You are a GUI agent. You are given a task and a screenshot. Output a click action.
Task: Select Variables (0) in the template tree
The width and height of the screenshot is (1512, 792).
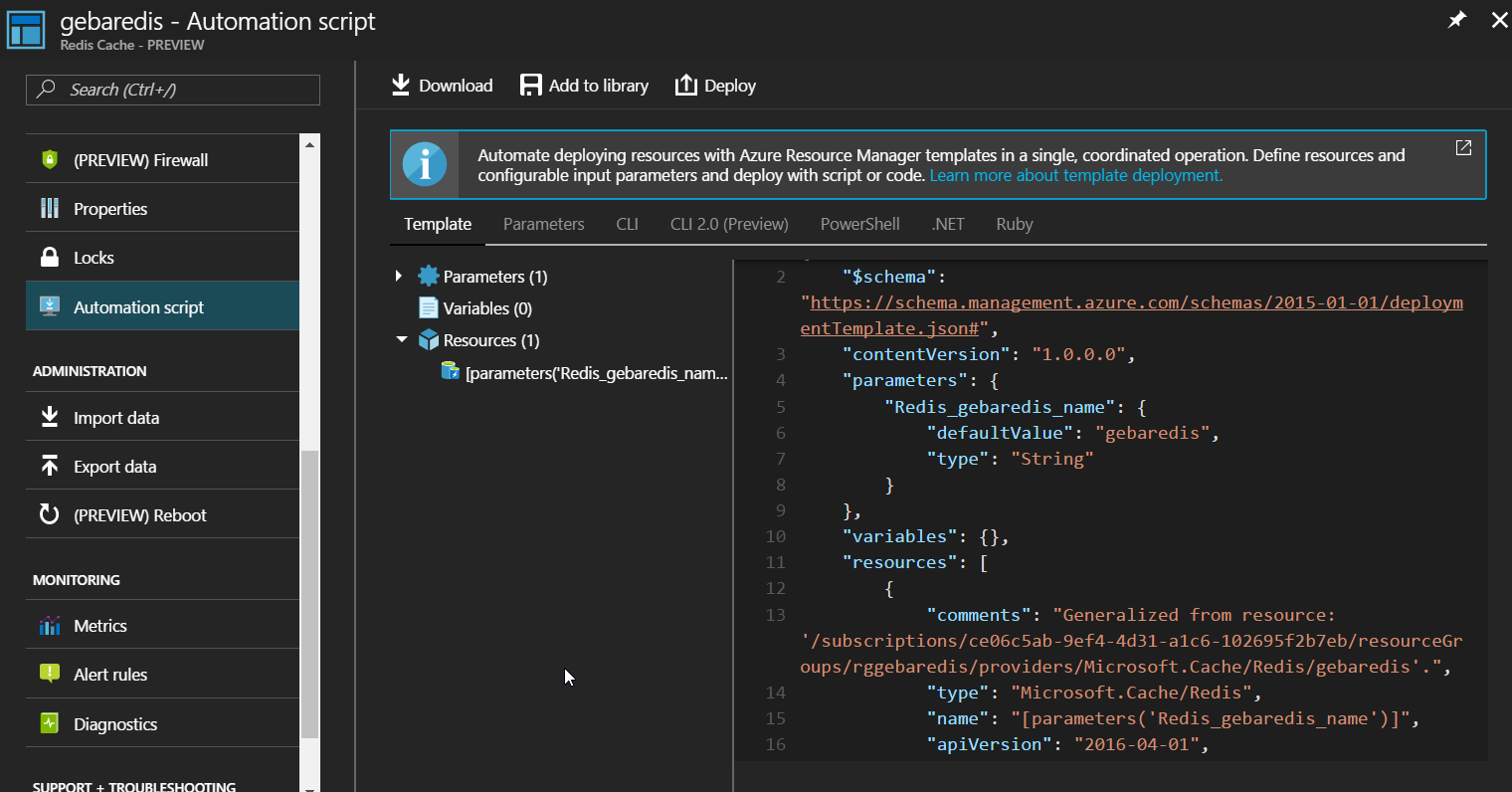pos(487,308)
